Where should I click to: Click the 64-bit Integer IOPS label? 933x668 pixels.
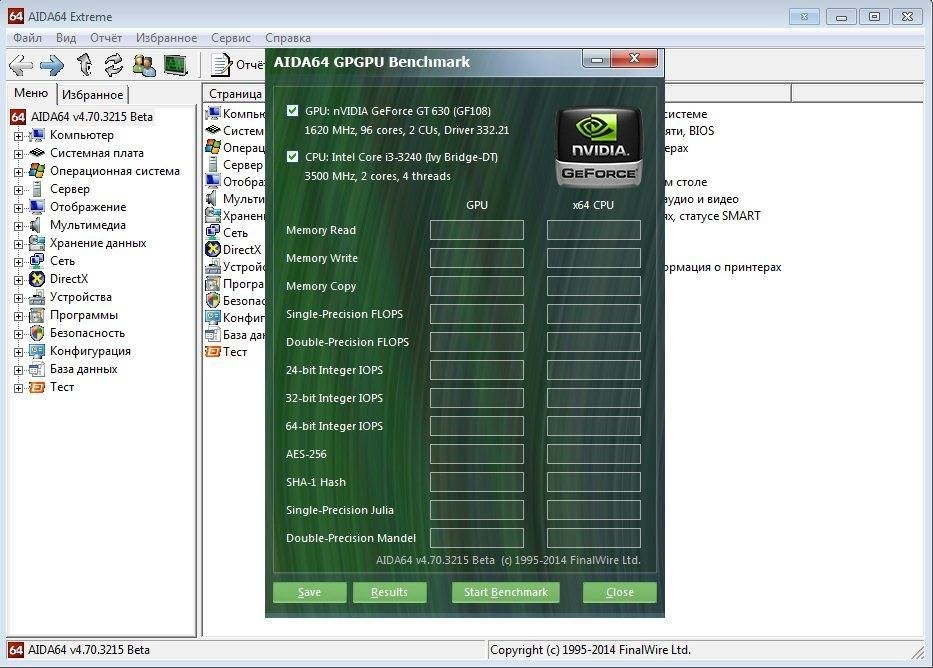pos(334,426)
